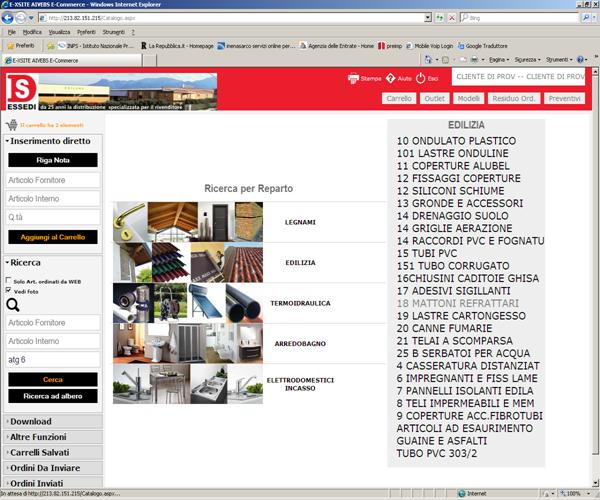Open the Preventivi tab
Screen dimensions: 600x500
(x=564, y=99)
